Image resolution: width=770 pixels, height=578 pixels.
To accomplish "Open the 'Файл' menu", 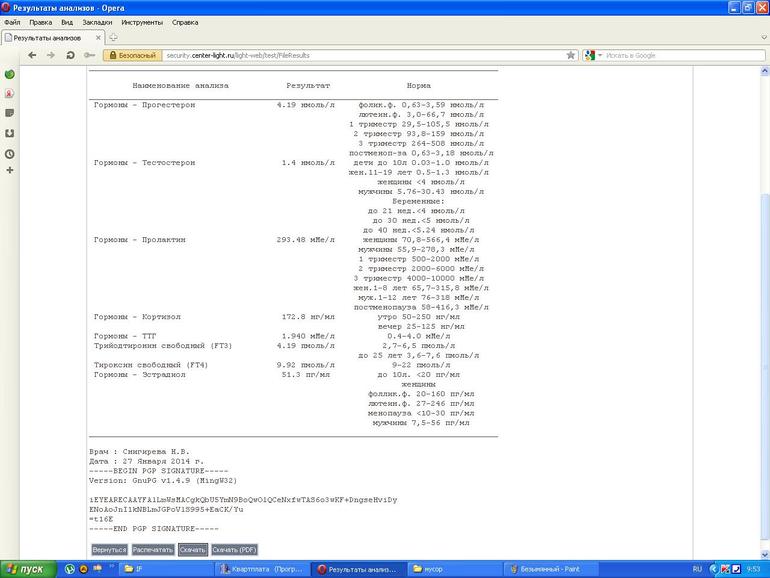I will [x=12, y=22].
